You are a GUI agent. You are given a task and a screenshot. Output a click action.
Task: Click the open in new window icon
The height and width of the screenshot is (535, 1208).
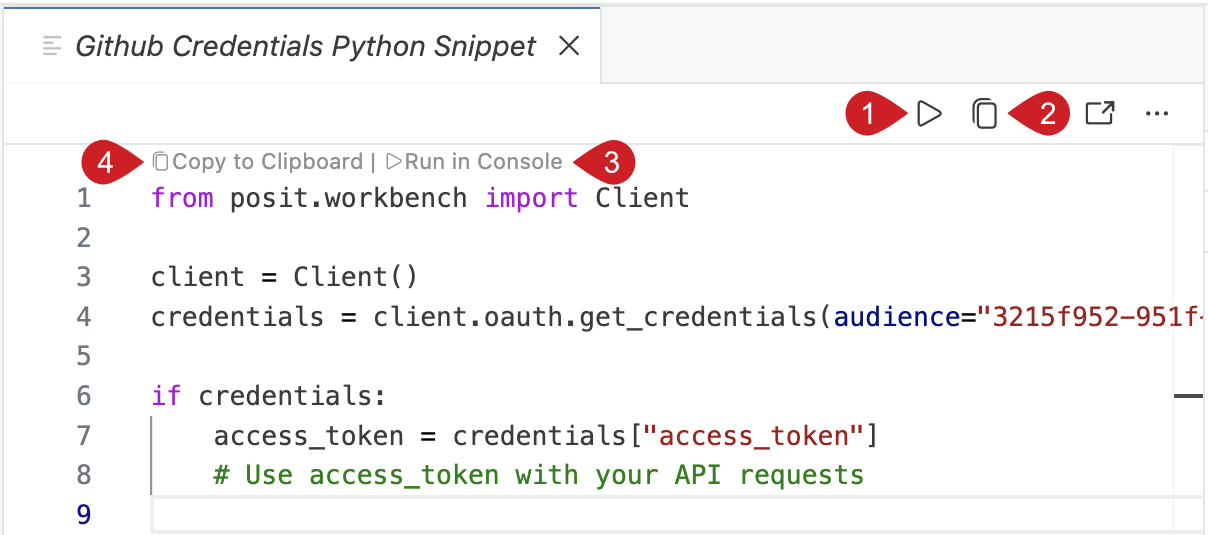point(1099,114)
